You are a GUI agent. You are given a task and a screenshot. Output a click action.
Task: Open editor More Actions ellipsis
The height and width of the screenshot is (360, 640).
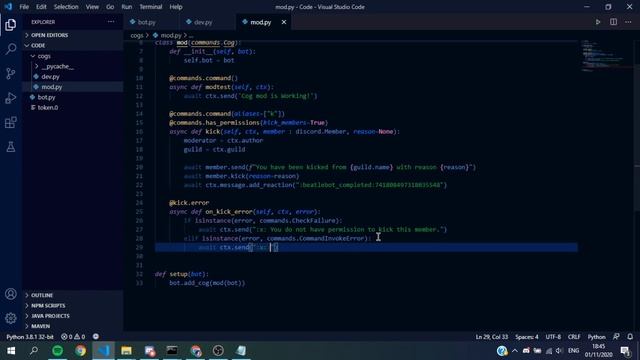628,22
